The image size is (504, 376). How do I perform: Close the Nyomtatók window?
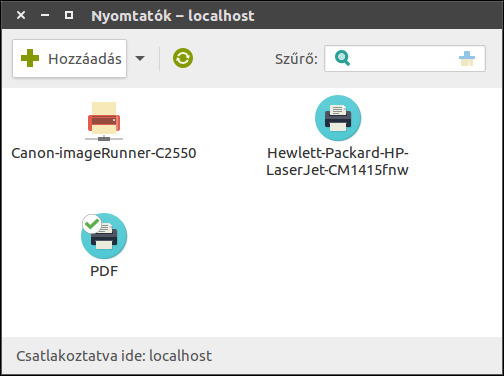(21, 15)
